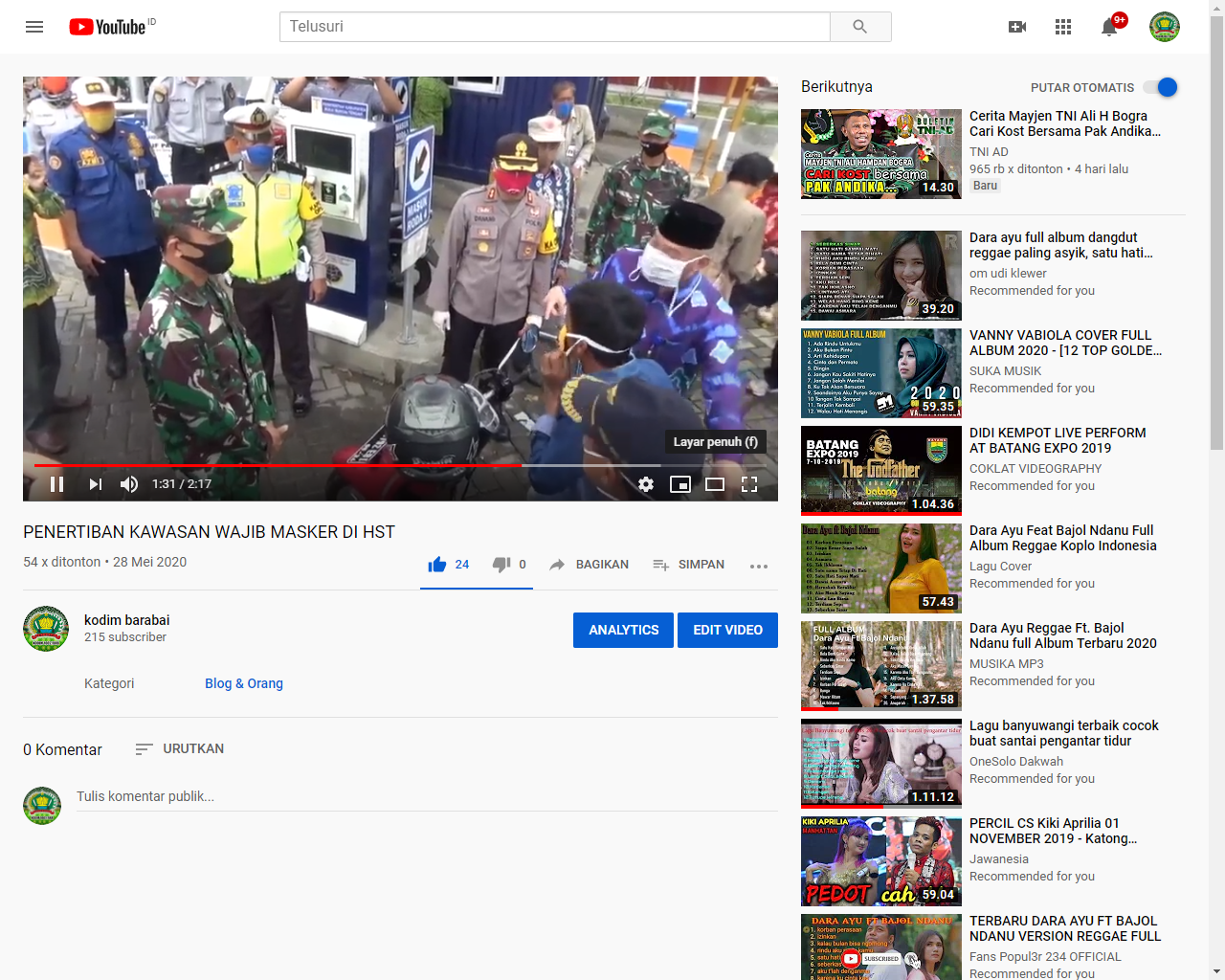Open the Simpan save-to-playlist menu
Screen dimensions: 1225x980
click(689, 565)
